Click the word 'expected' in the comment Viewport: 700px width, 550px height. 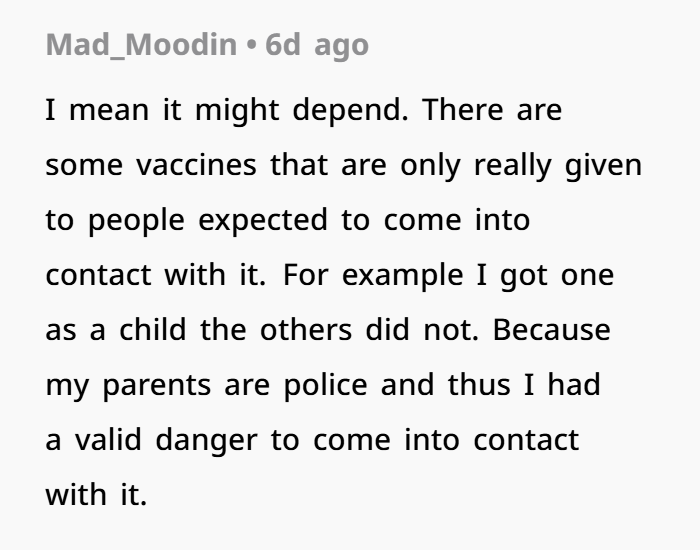point(263,220)
